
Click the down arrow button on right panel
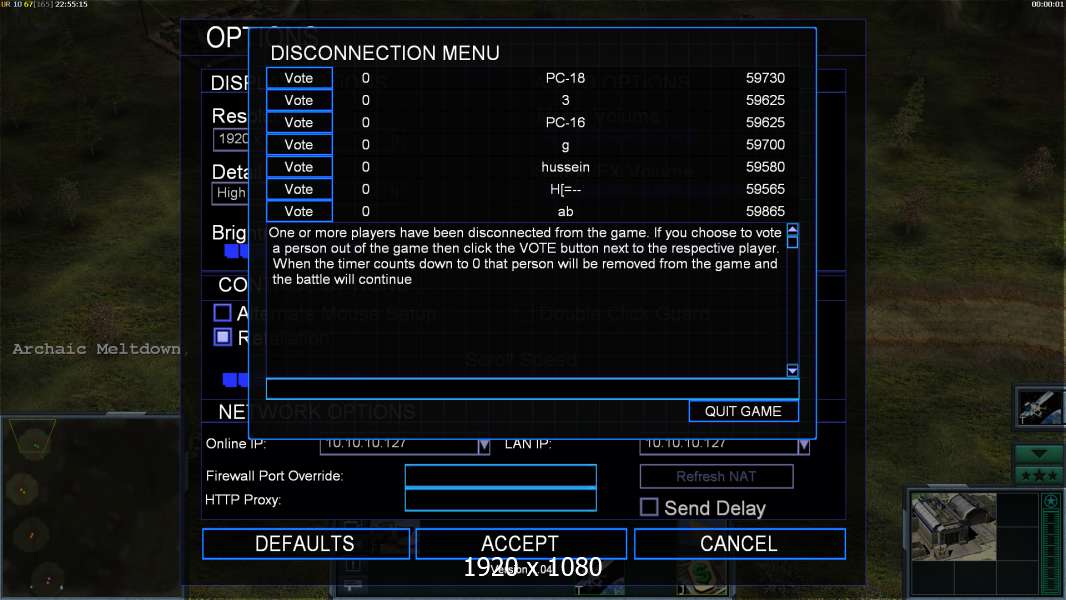tap(1039, 454)
